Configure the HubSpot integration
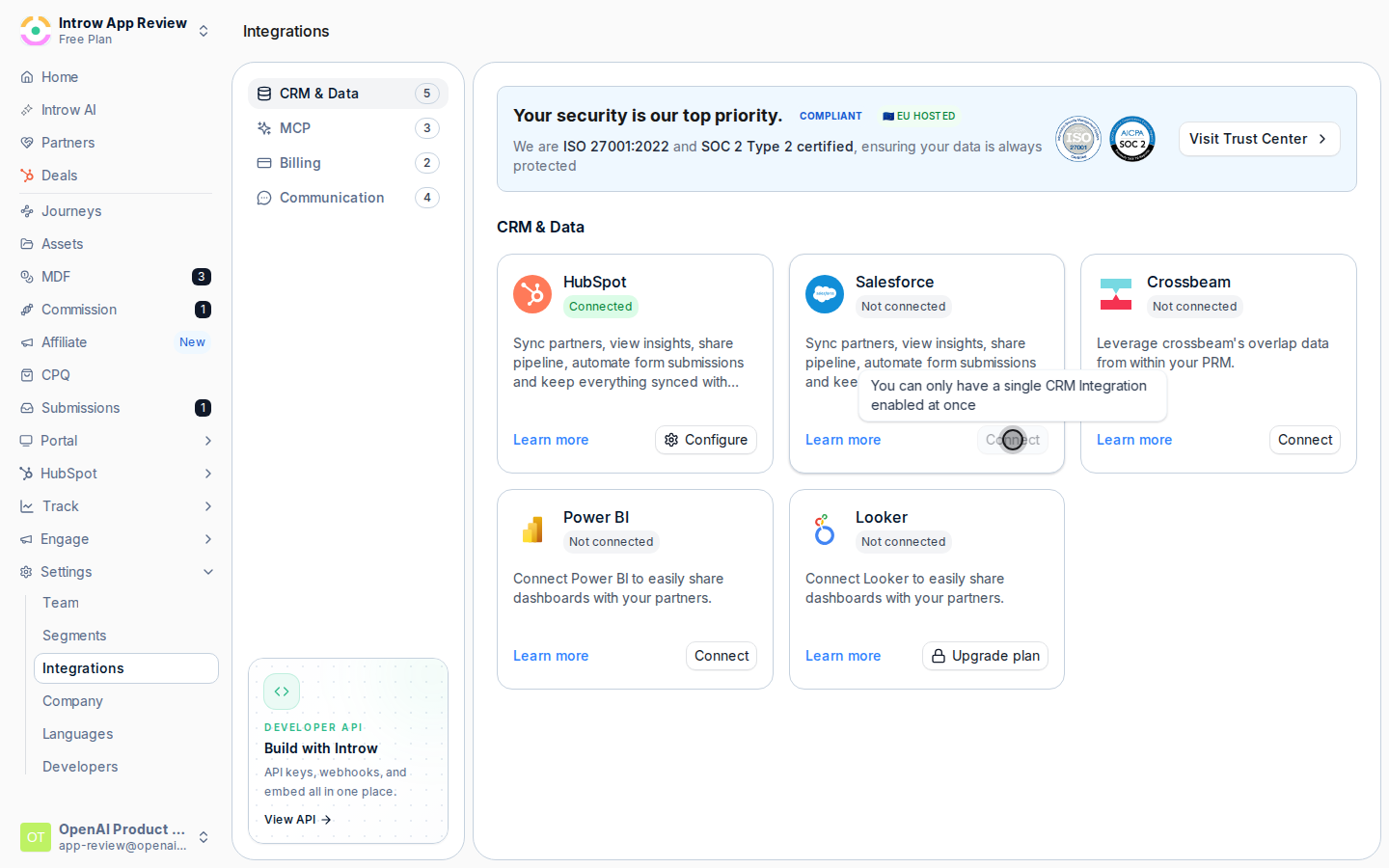The image size is (1389, 868). [706, 440]
